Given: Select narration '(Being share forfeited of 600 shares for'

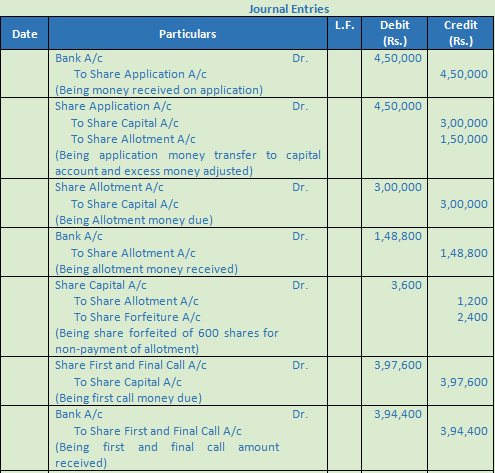Looking at the screenshot, I should point(167,333).
